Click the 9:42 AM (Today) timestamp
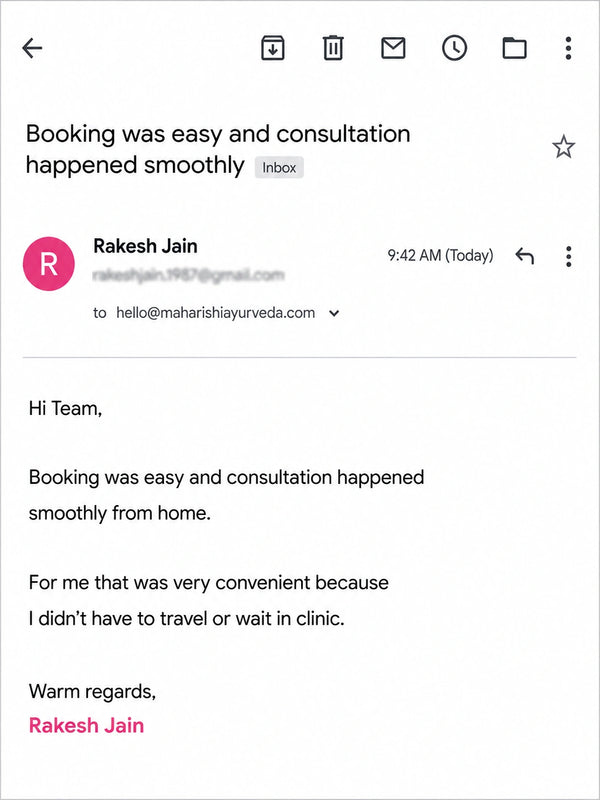 pos(440,255)
